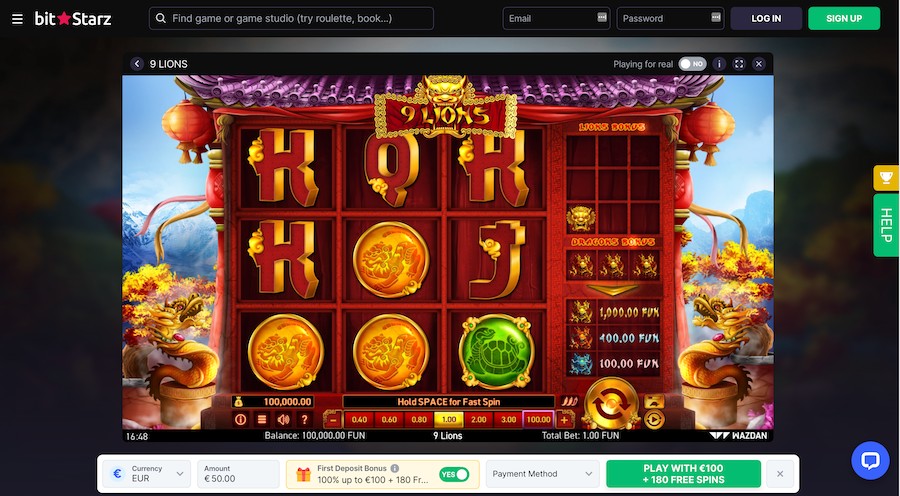Start autoplay with the round play icon
Screen dimensions: 900x496
point(654,420)
